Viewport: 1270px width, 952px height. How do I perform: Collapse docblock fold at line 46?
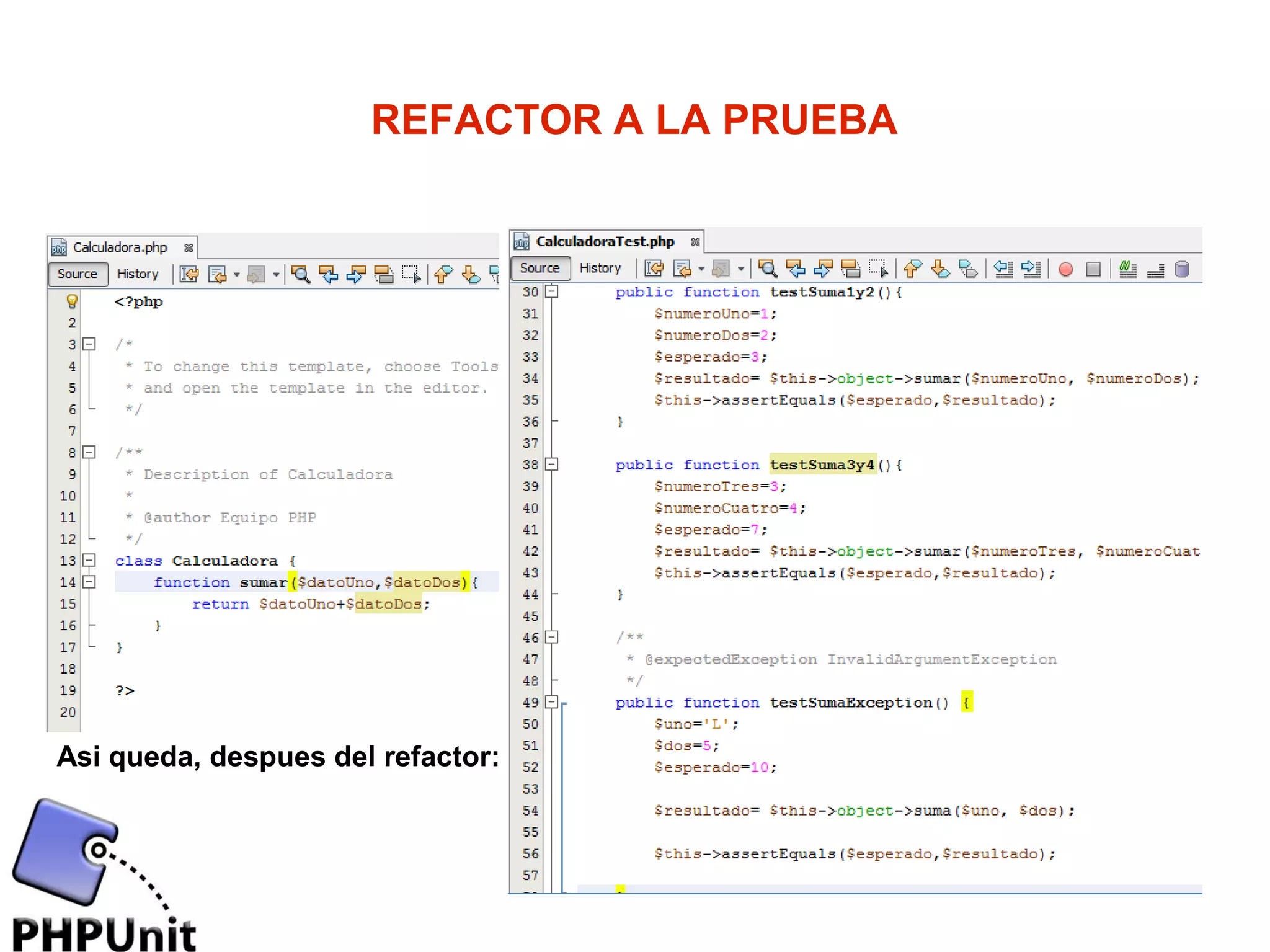[552, 637]
